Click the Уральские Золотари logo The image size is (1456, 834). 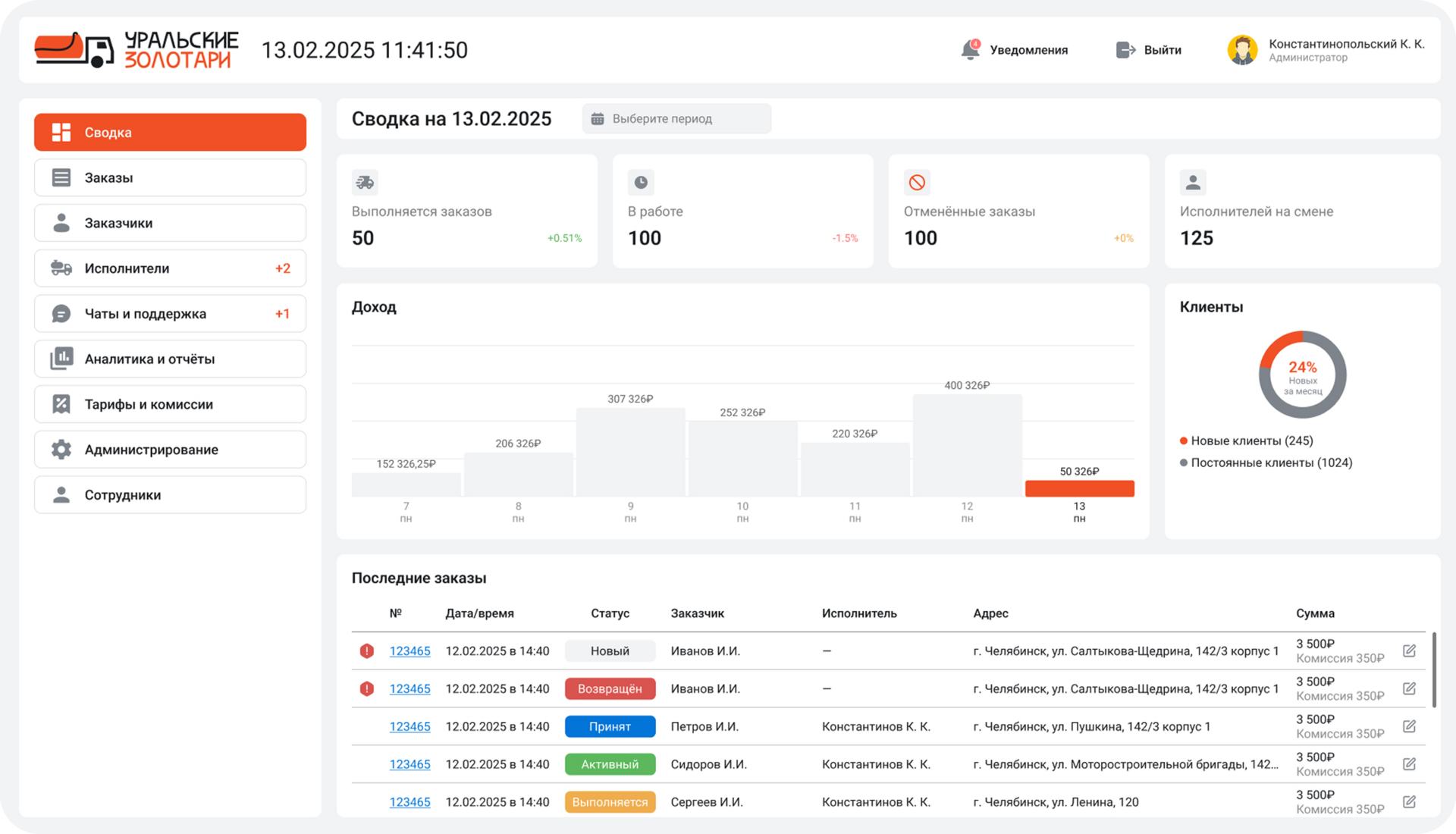coord(136,50)
